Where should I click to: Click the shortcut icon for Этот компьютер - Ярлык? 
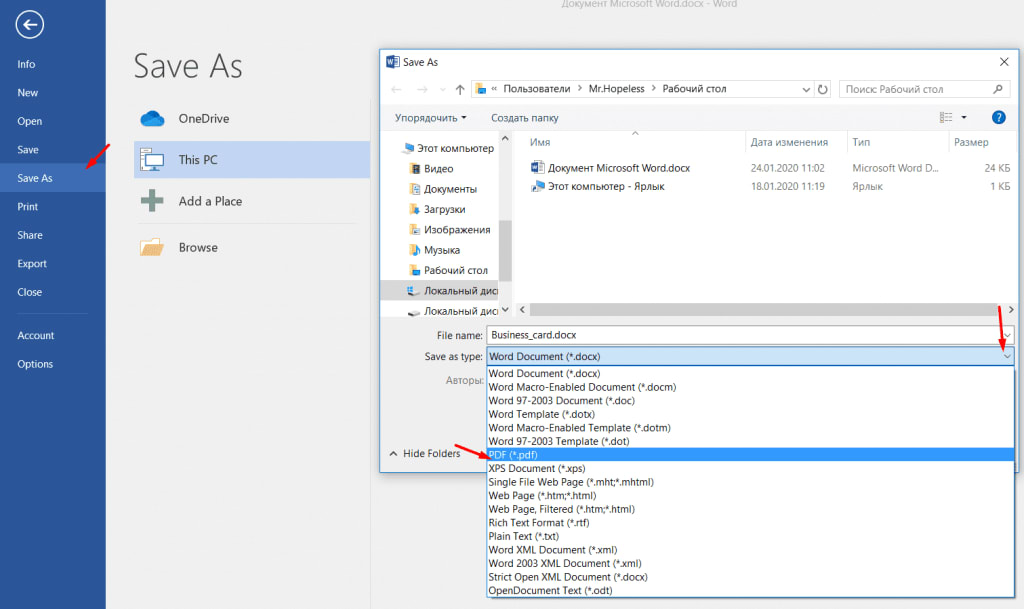pos(537,187)
